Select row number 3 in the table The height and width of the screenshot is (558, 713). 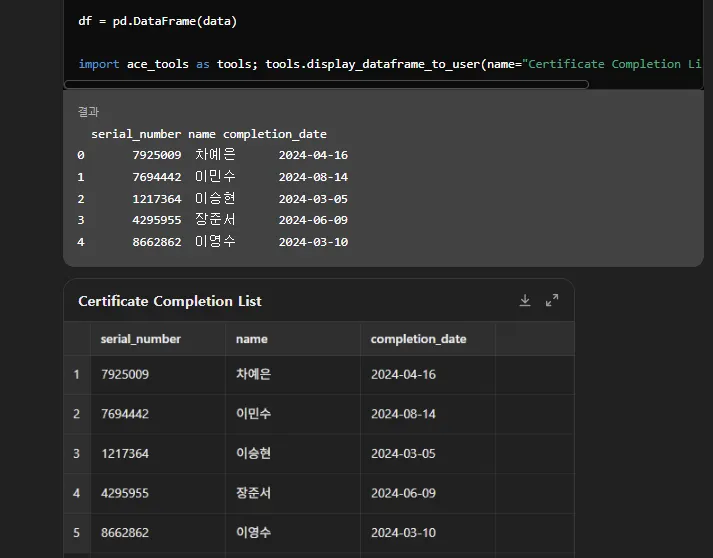[76, 454]
